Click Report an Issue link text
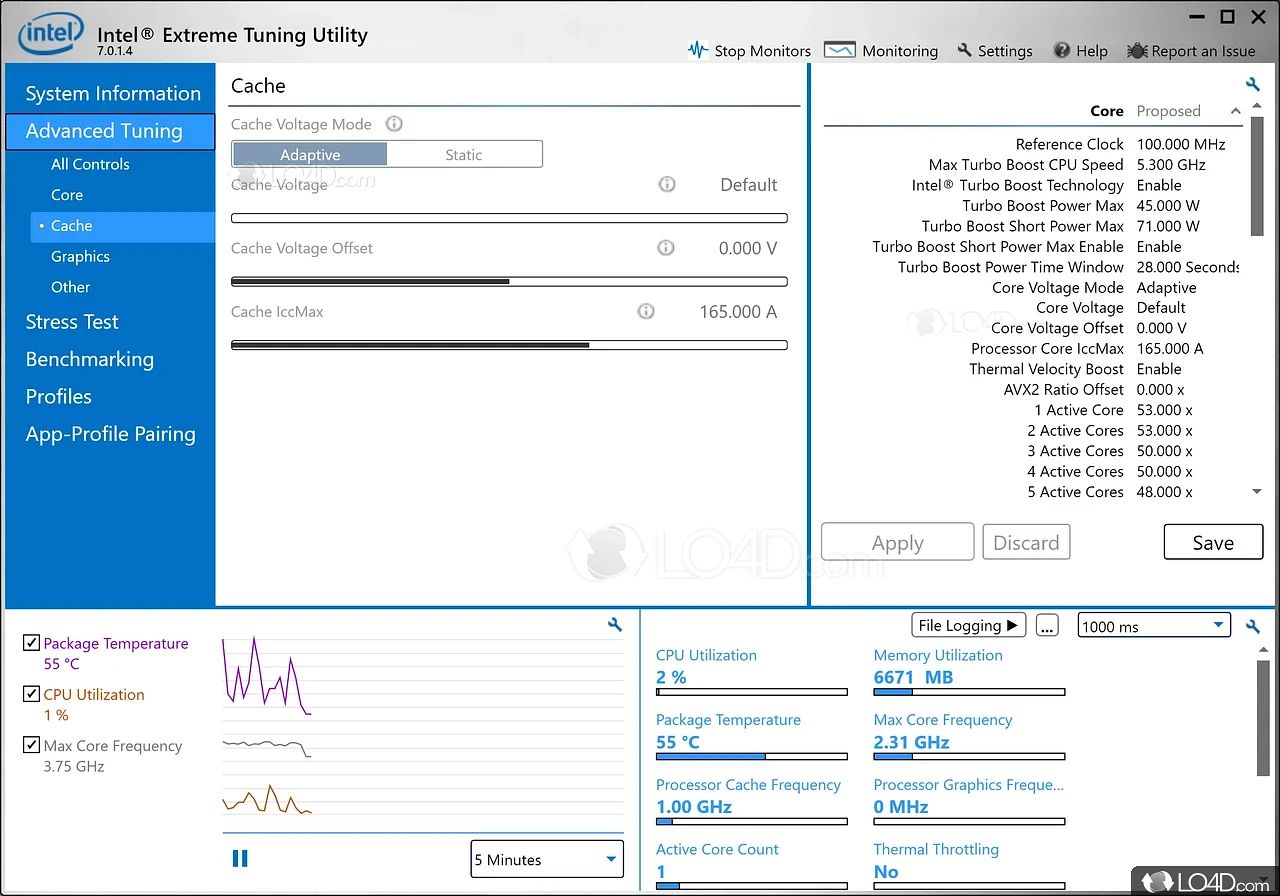This screenshot has height=896, width=1280. (x=1204, y=51)
